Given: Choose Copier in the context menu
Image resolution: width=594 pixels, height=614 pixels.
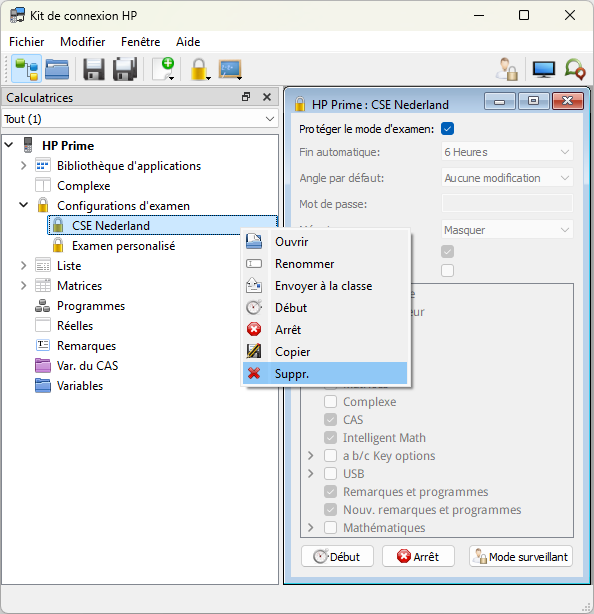Looking at the screenshot, I should (325, 351).
